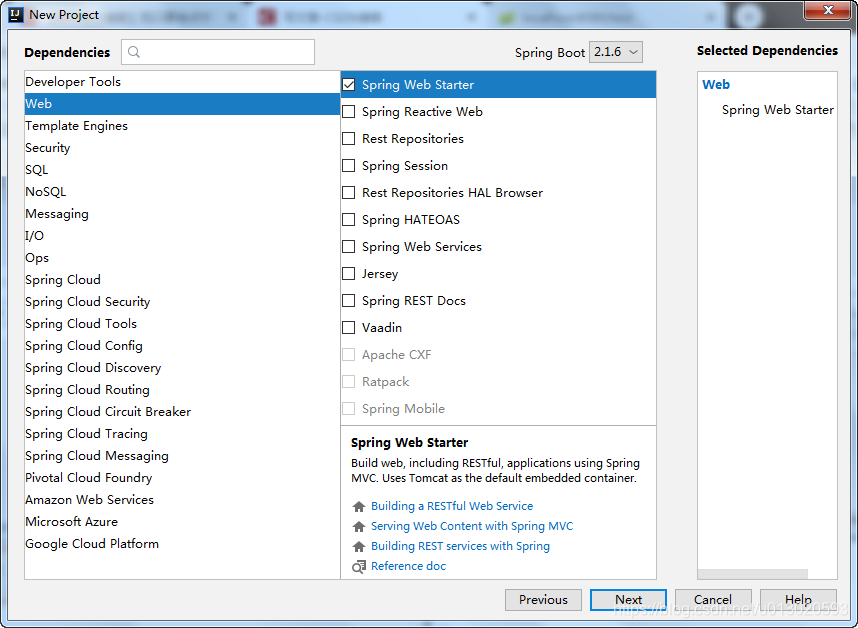The width and height of the screenshot is (858, 628).
Task: Open the Spring Boot version dropdown
Action: click(616, 52)
